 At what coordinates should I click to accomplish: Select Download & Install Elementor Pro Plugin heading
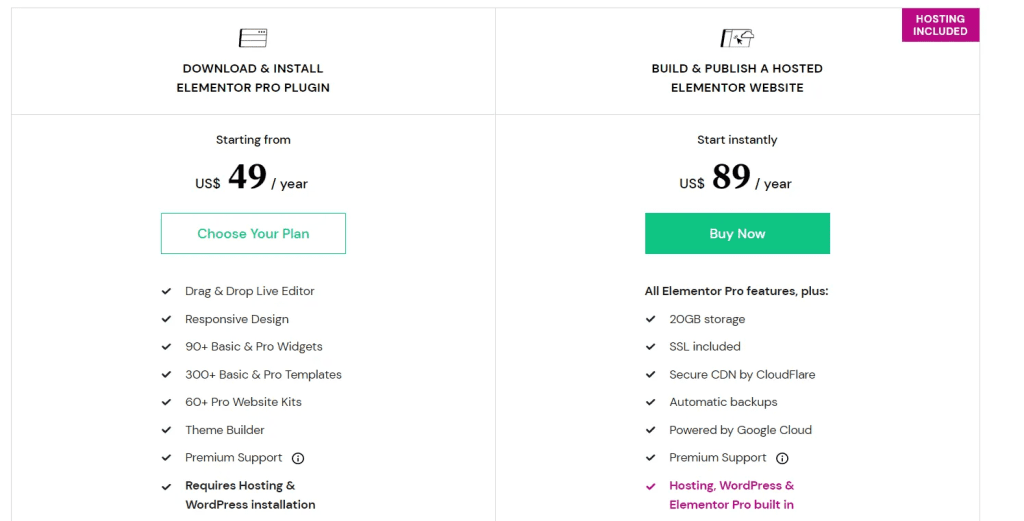click(x=253, y=78)
